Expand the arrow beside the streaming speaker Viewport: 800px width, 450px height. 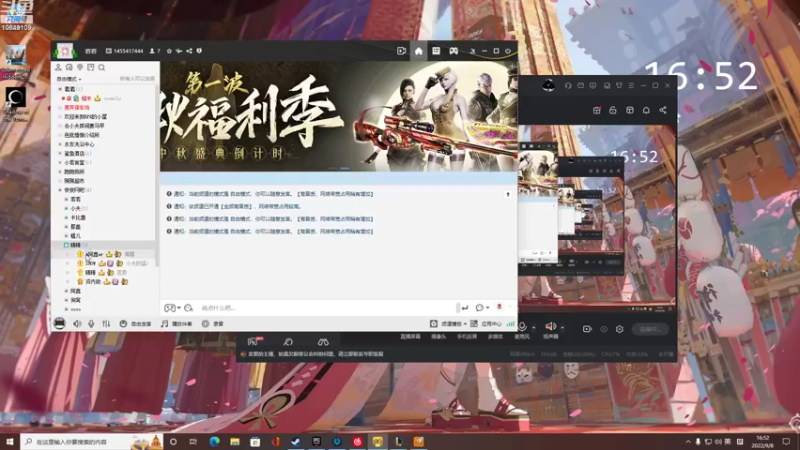(x=562, y=327)
